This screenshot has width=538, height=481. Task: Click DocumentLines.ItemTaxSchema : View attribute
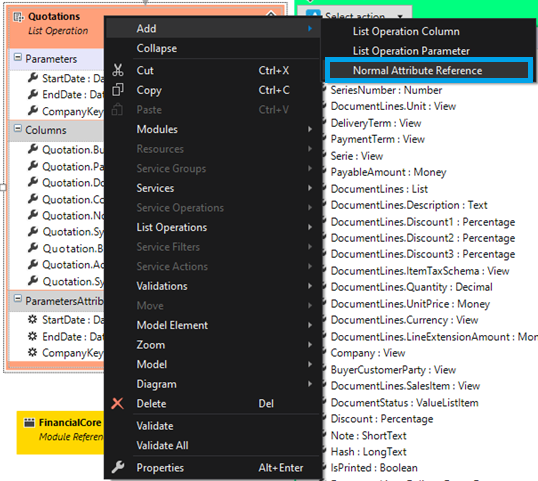(x=420, y=271)
